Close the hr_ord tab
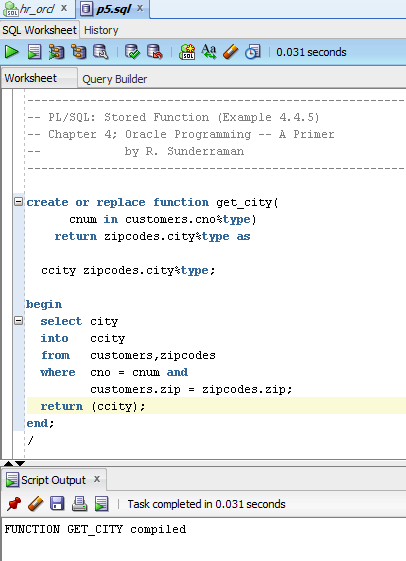This screenshot has height=561, width=406. coord(64,8)
